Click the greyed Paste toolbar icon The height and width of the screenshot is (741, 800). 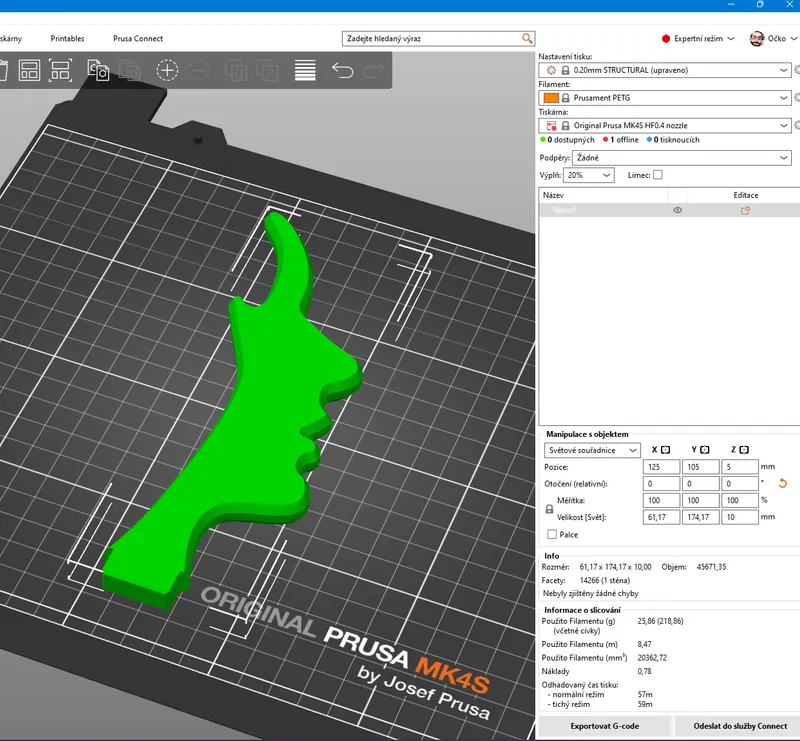pos(129,70)
